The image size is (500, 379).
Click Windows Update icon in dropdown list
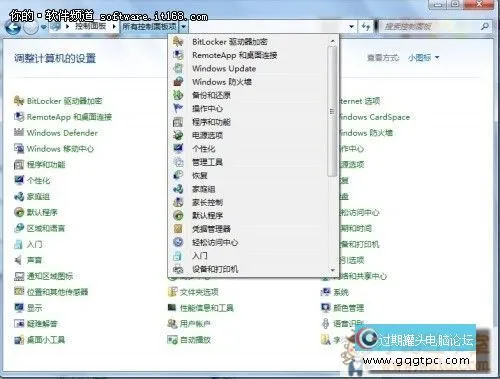[x=178, y=68]
